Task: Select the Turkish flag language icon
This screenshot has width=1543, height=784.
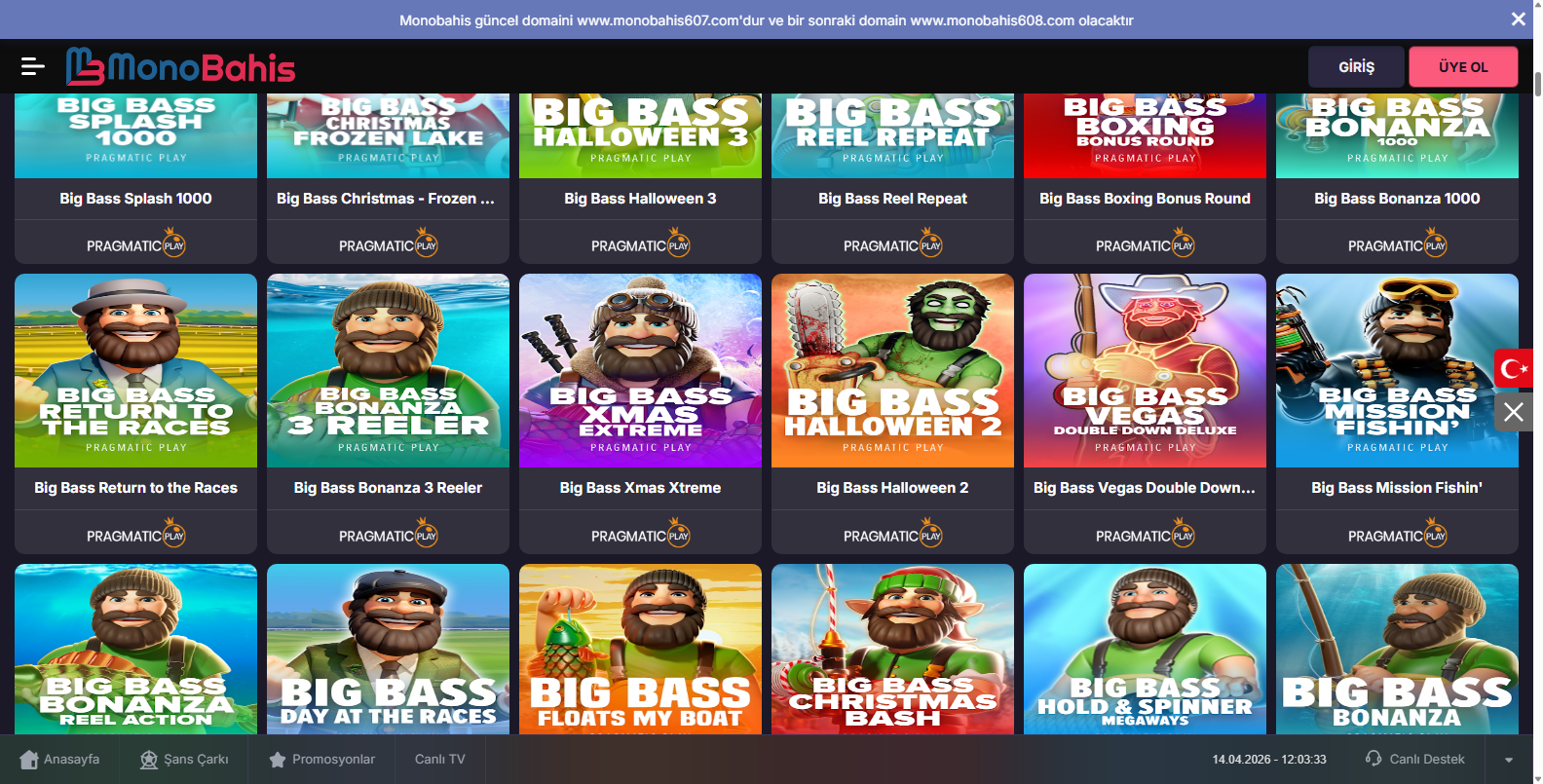Action: 1514,368
